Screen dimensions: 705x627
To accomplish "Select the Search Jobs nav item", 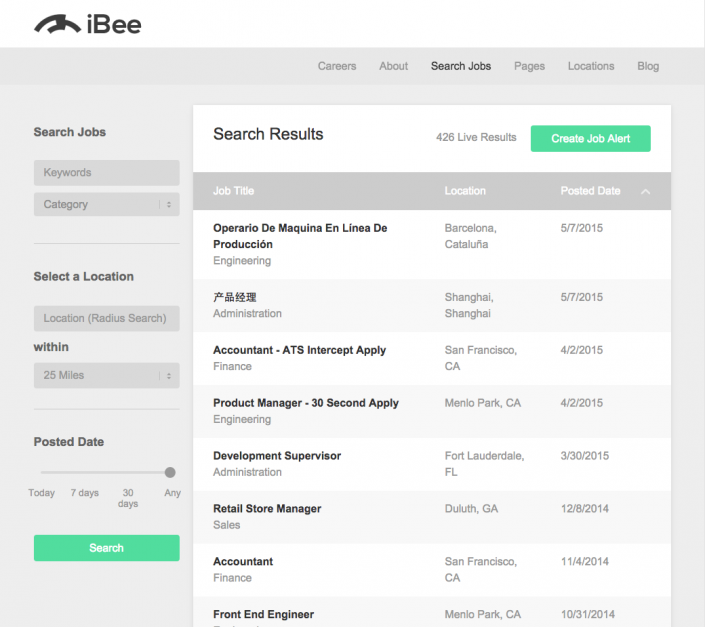I will (x=461, y=66).
